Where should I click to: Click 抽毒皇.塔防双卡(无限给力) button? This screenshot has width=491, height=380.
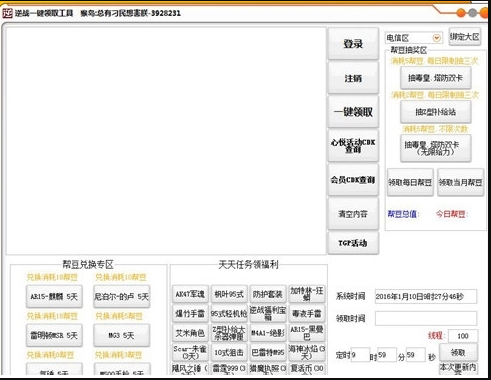[x=436, y=148]
